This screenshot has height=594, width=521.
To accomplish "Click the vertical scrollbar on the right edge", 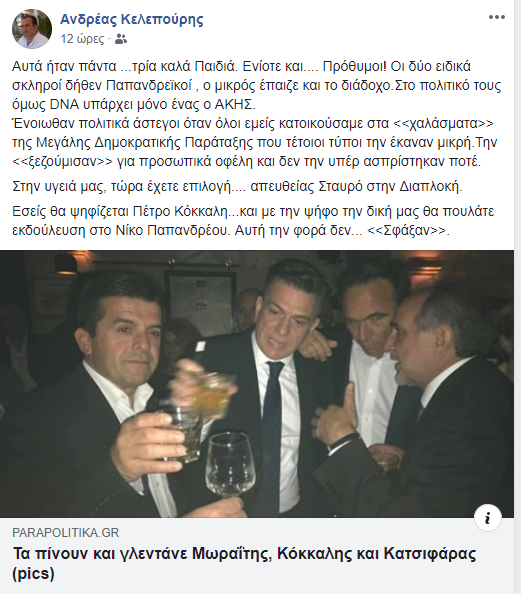I will [x=517, y=297].
